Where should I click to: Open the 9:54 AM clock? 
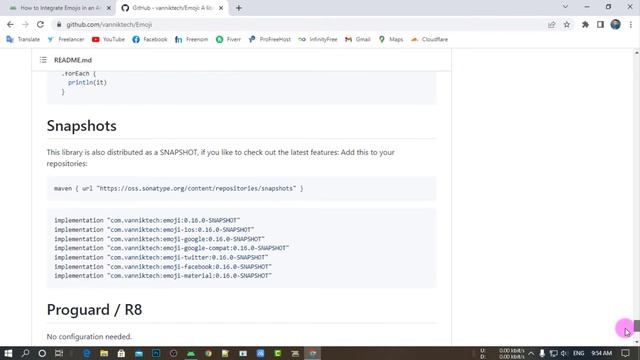coord(602,353)
